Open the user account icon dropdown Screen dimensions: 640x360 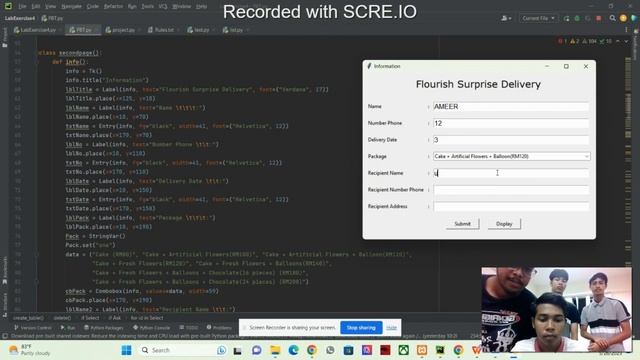506,18
